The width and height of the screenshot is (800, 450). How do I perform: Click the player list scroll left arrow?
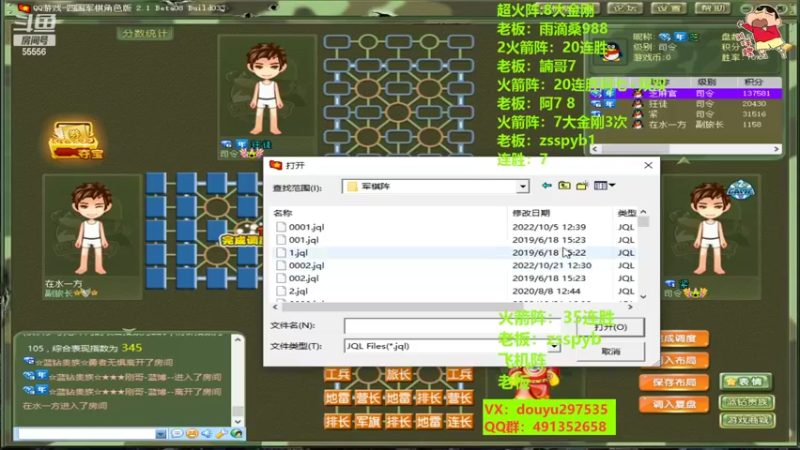point(595,149)
